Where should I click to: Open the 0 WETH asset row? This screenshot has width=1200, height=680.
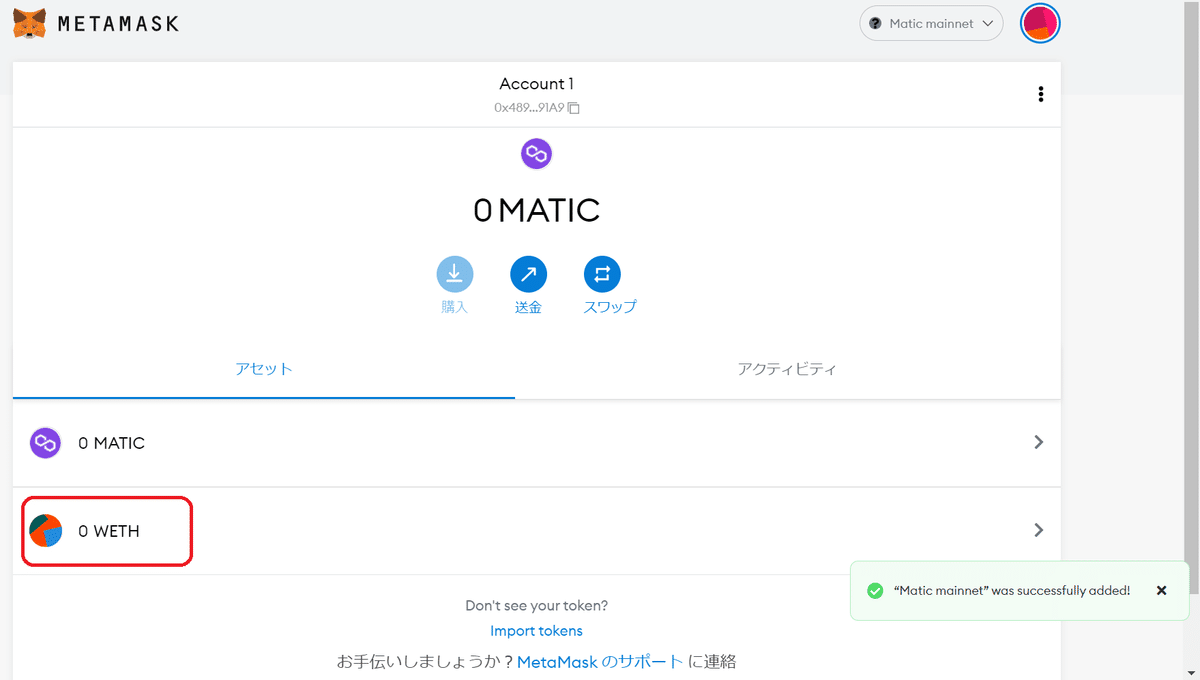click(x=537, y=531)
